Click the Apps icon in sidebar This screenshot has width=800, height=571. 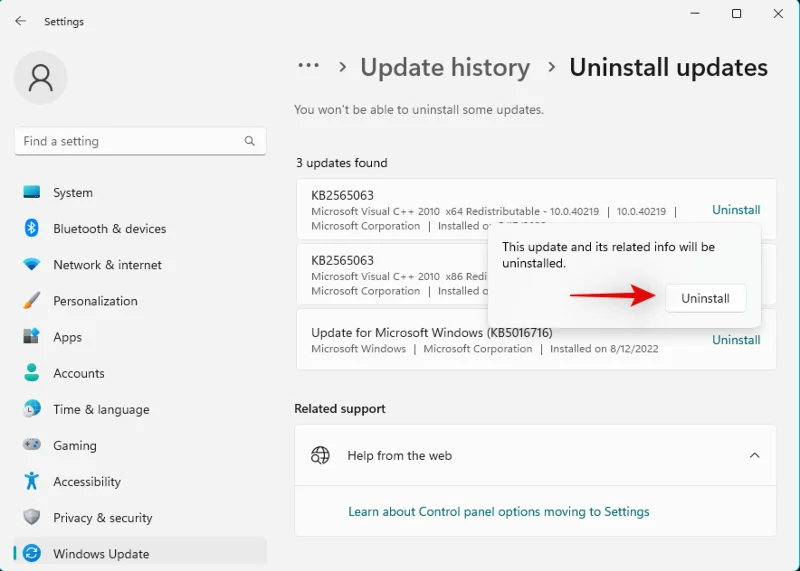tap(32, 337)
